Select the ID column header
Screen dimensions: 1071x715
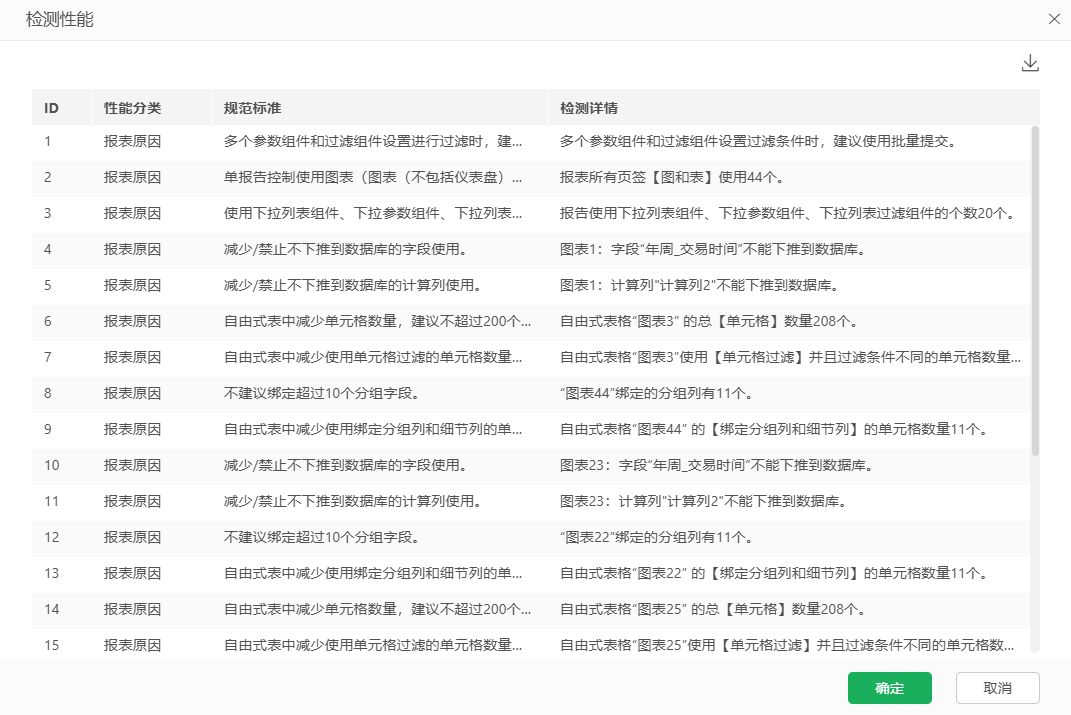(x=51, y=108)
